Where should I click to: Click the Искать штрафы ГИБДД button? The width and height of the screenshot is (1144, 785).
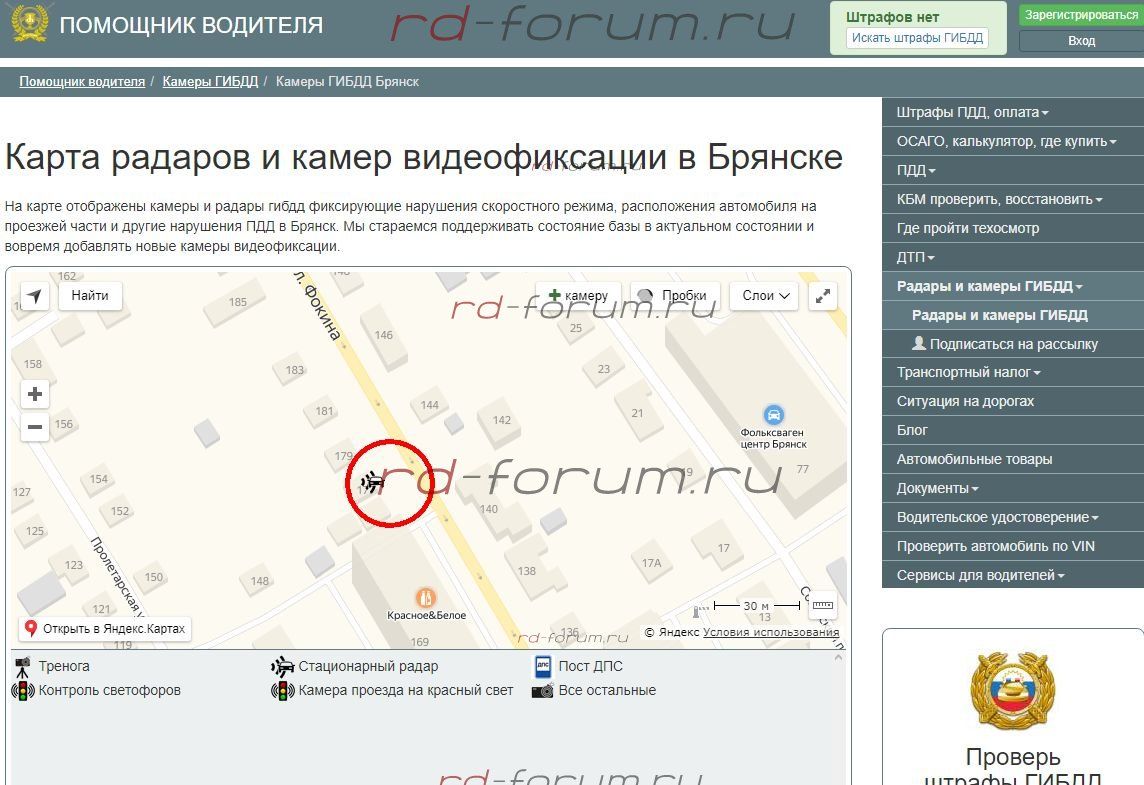(917, 38)
